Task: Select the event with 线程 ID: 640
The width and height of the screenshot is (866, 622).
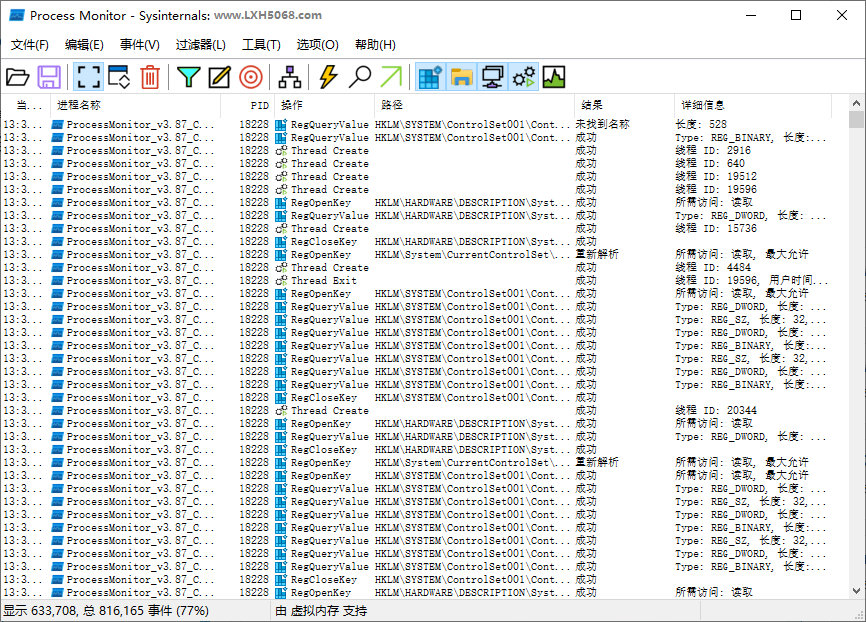Action: pos(416,164)
